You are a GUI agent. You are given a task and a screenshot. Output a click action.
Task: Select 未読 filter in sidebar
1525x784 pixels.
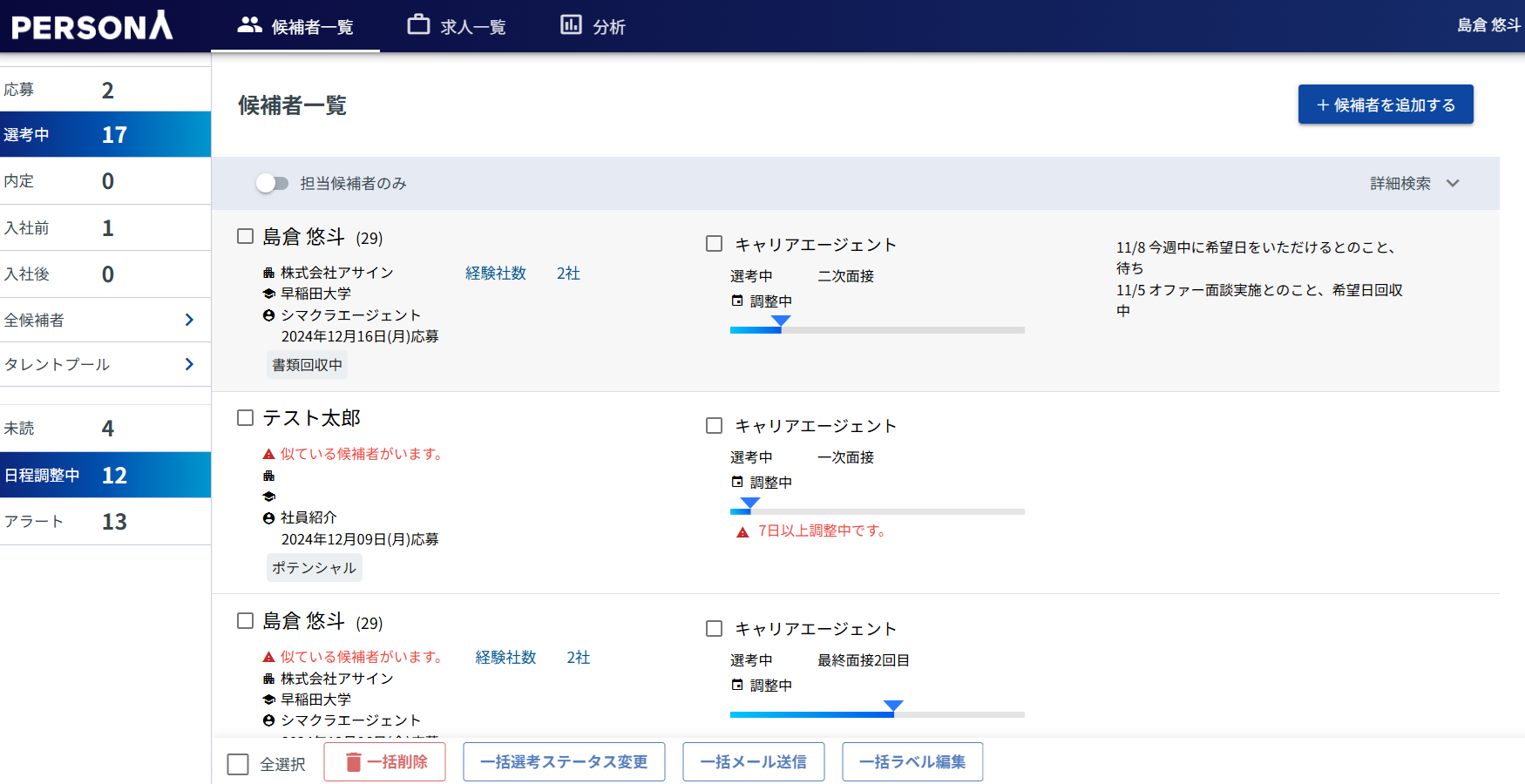click(105, 428)
